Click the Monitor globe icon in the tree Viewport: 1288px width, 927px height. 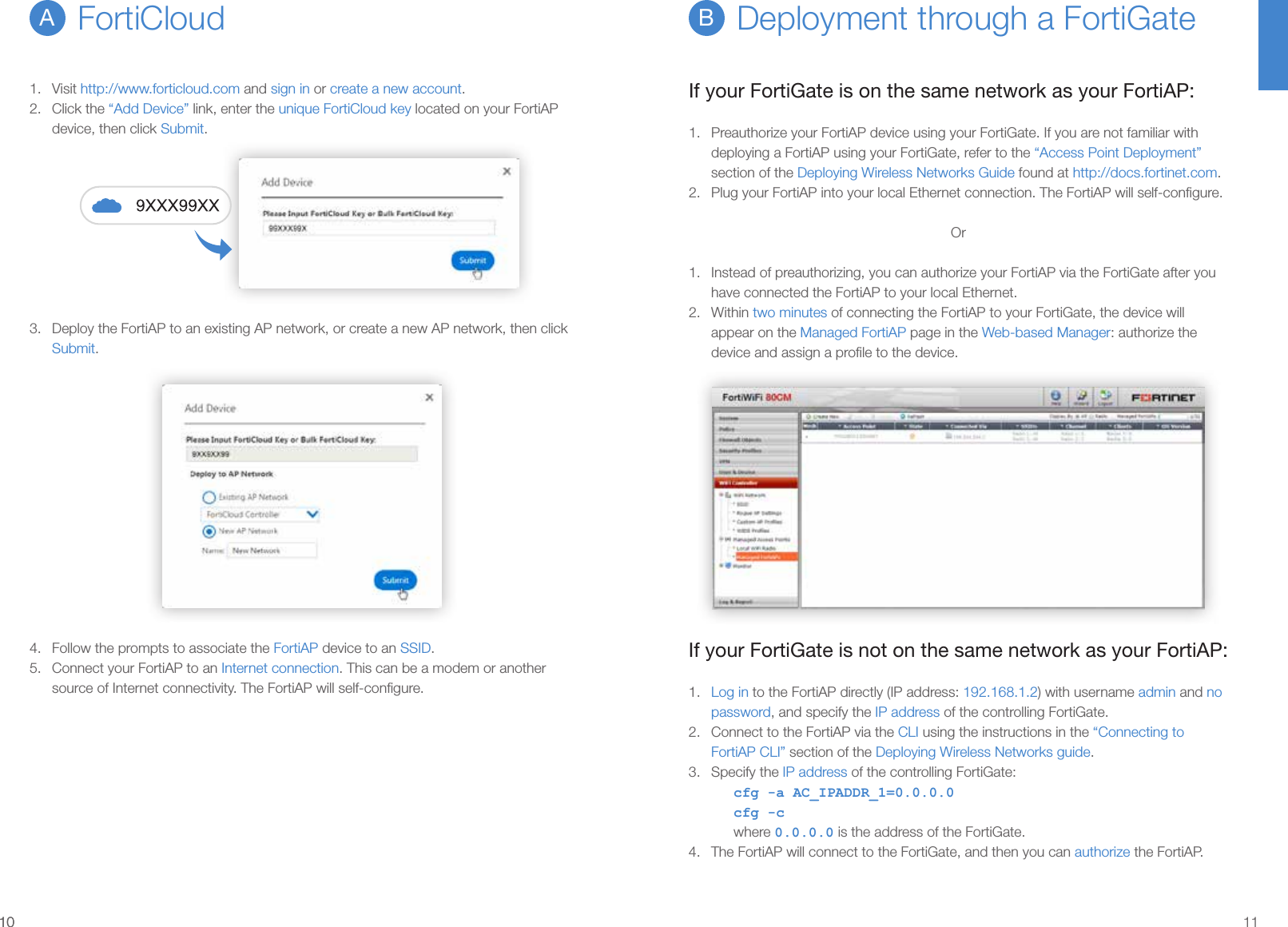pyautogui.click(x=728, y=565)
